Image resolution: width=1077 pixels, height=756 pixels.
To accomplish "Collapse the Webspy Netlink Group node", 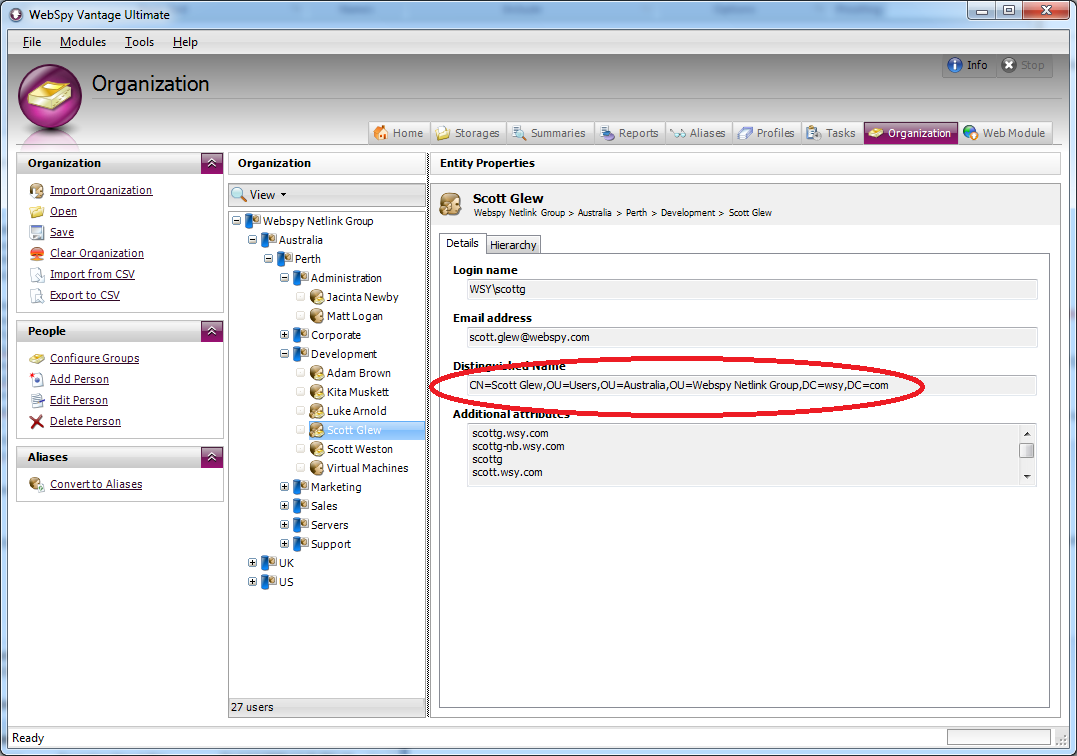I will [236, 221].
